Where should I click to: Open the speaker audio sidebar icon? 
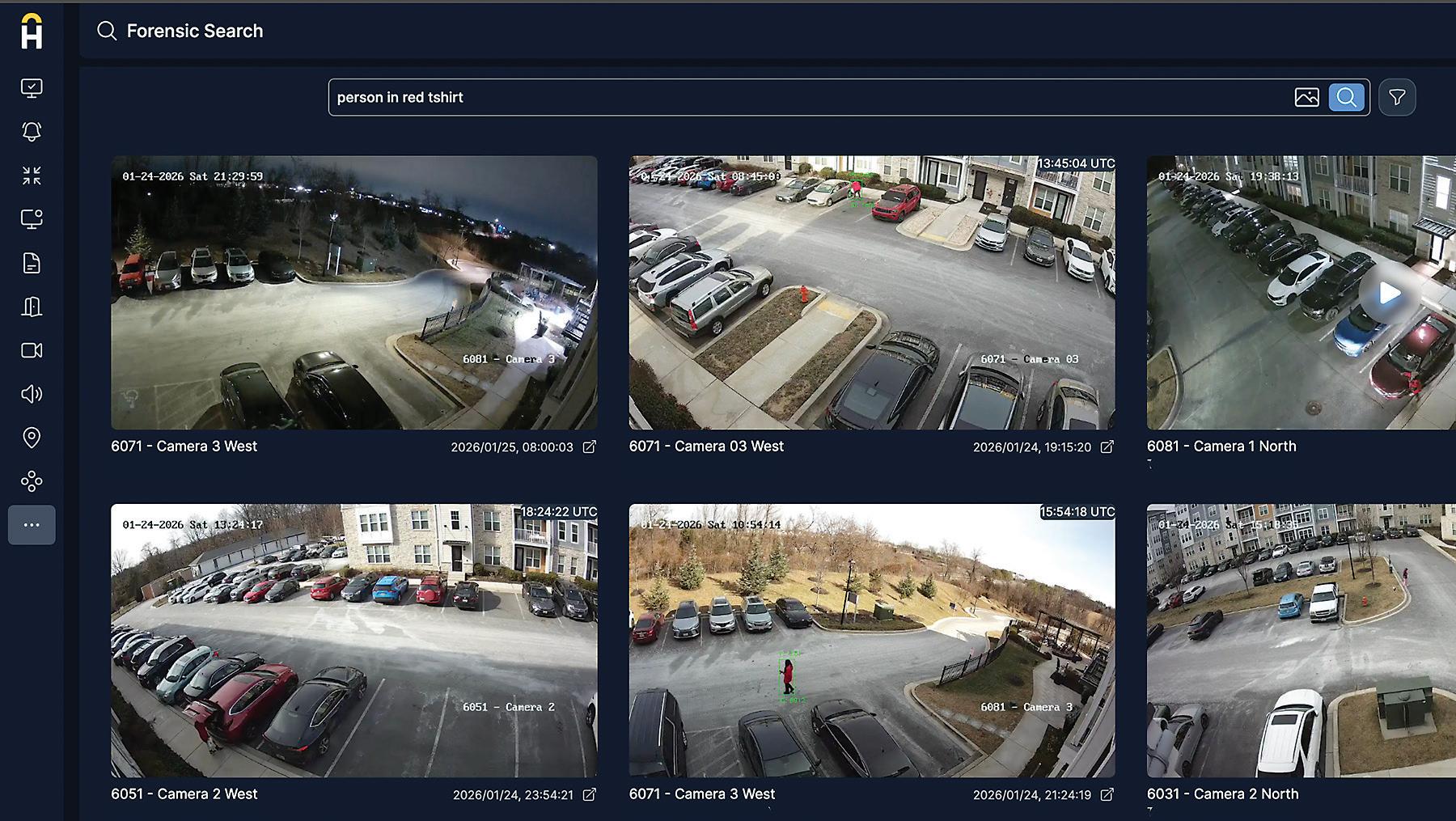(x=32, y=394)
